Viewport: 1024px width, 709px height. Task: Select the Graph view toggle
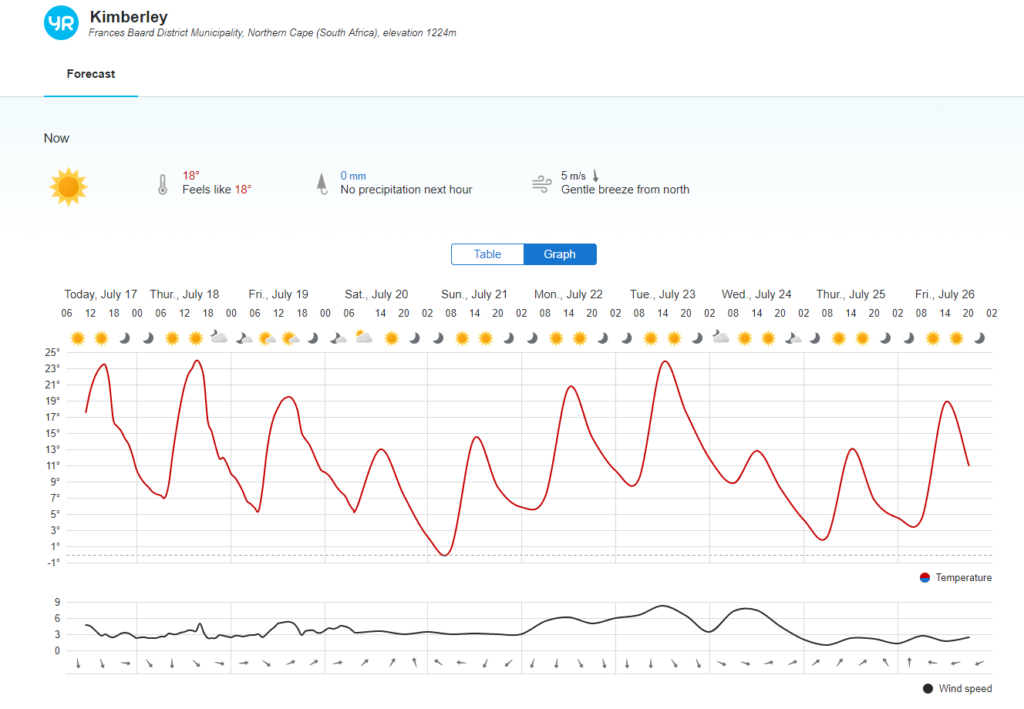click(x=560, y=254)
